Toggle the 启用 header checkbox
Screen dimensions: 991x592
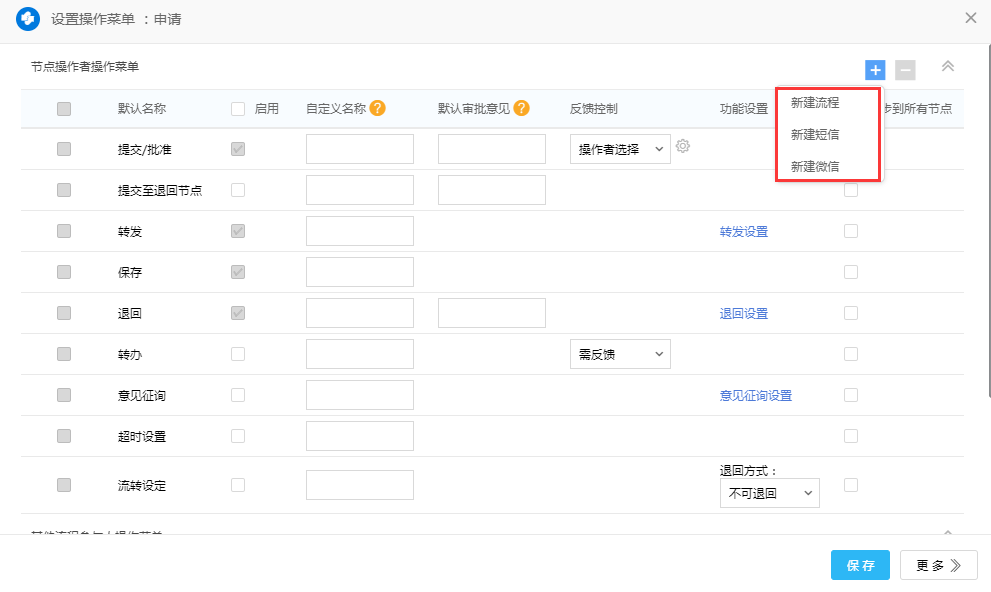click(x=238, y=109)
